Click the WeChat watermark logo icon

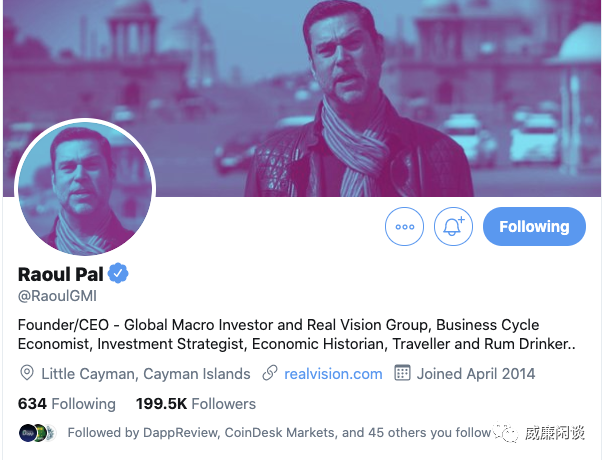pos(510,433)
